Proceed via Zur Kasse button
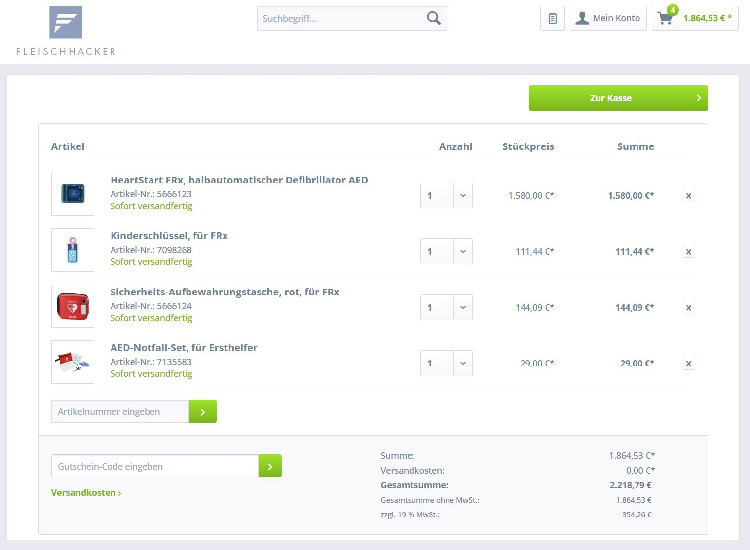The image size is (750, 550). pyautogui.click(x=618, y=98)
